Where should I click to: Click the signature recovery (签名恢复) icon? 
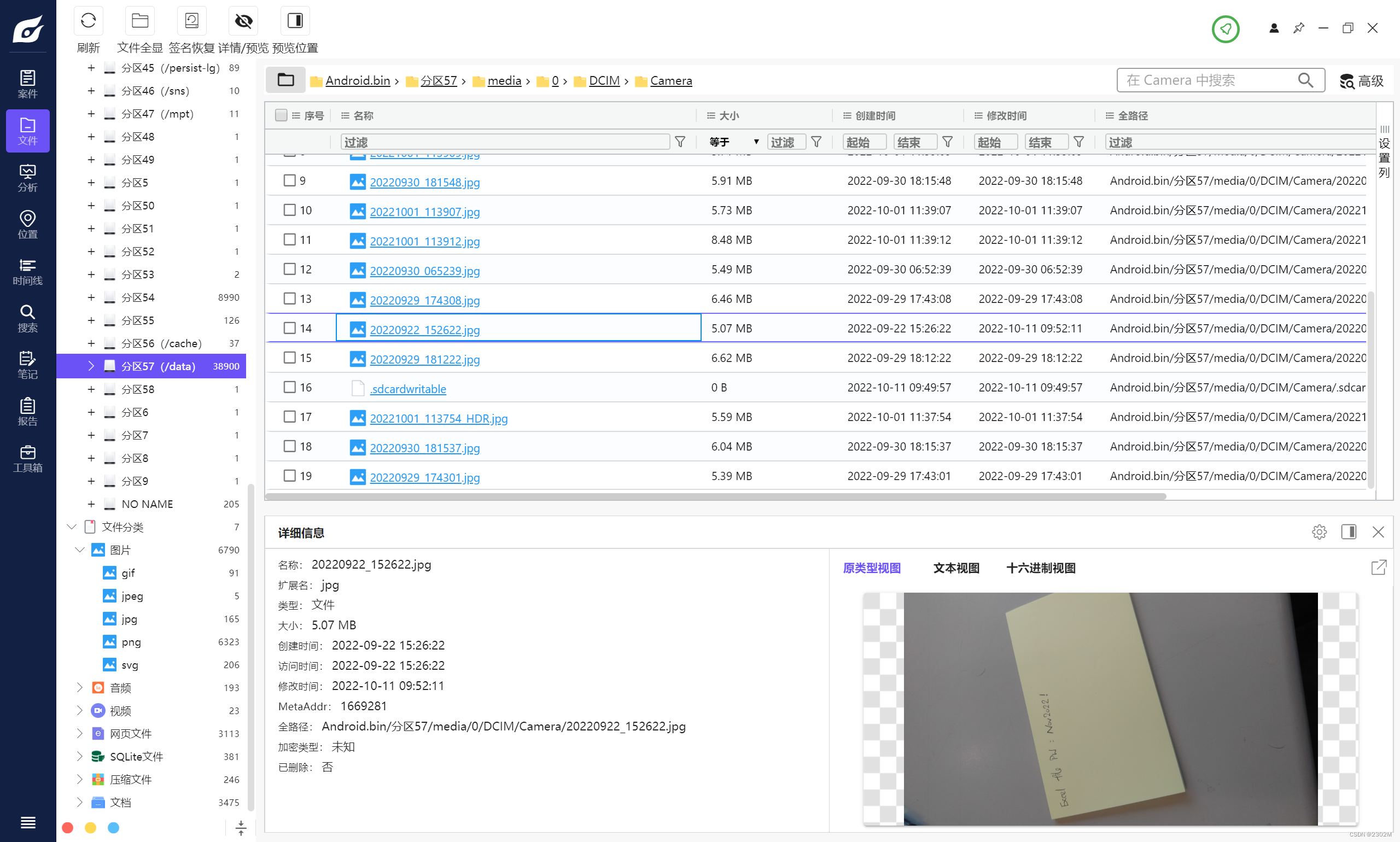point(191,21)
